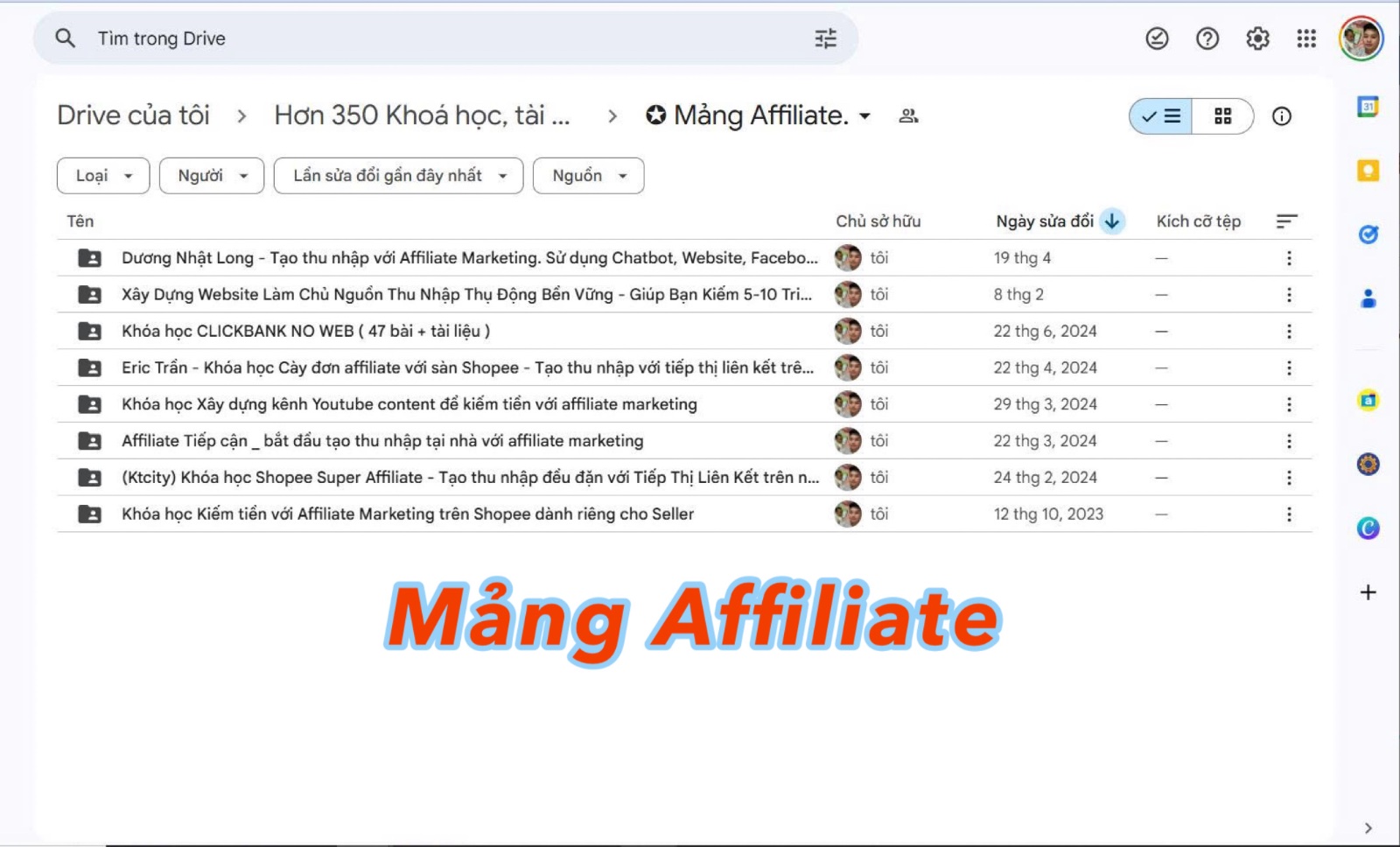Open the Loại filter dropdown

103,176
